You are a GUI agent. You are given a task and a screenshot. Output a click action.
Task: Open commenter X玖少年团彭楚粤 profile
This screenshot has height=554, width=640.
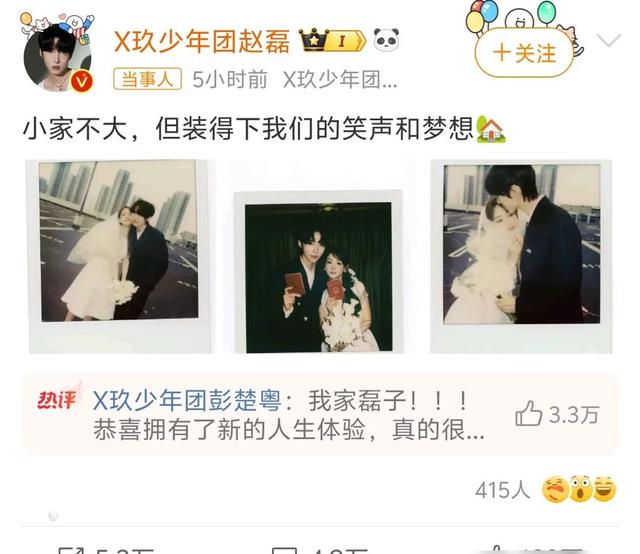click(x=187, y=400)
